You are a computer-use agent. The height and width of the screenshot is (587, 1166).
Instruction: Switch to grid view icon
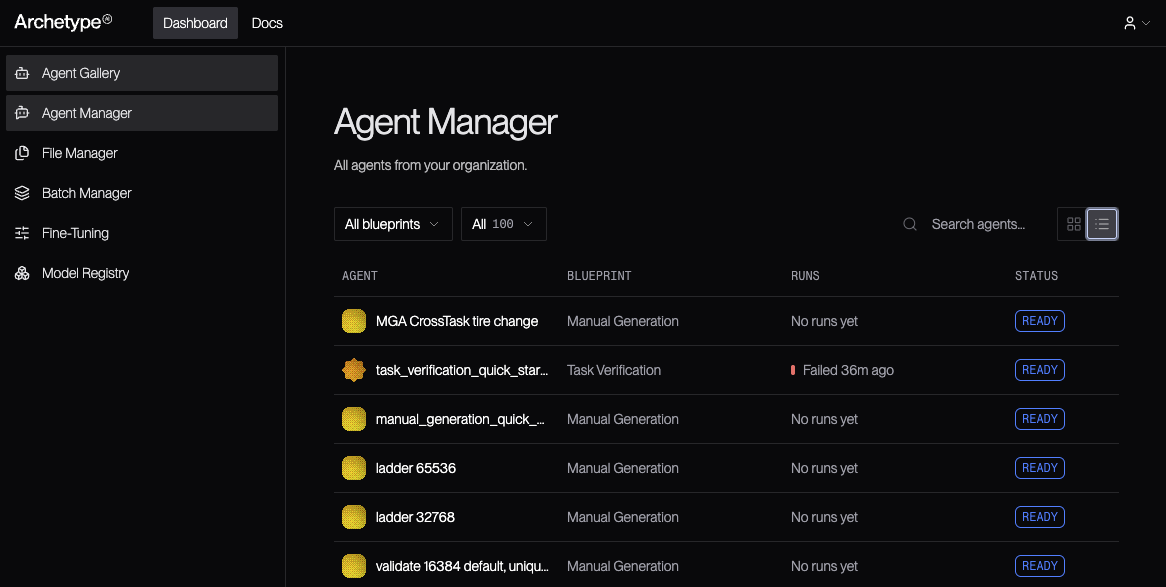click(x=1073, y=224)
